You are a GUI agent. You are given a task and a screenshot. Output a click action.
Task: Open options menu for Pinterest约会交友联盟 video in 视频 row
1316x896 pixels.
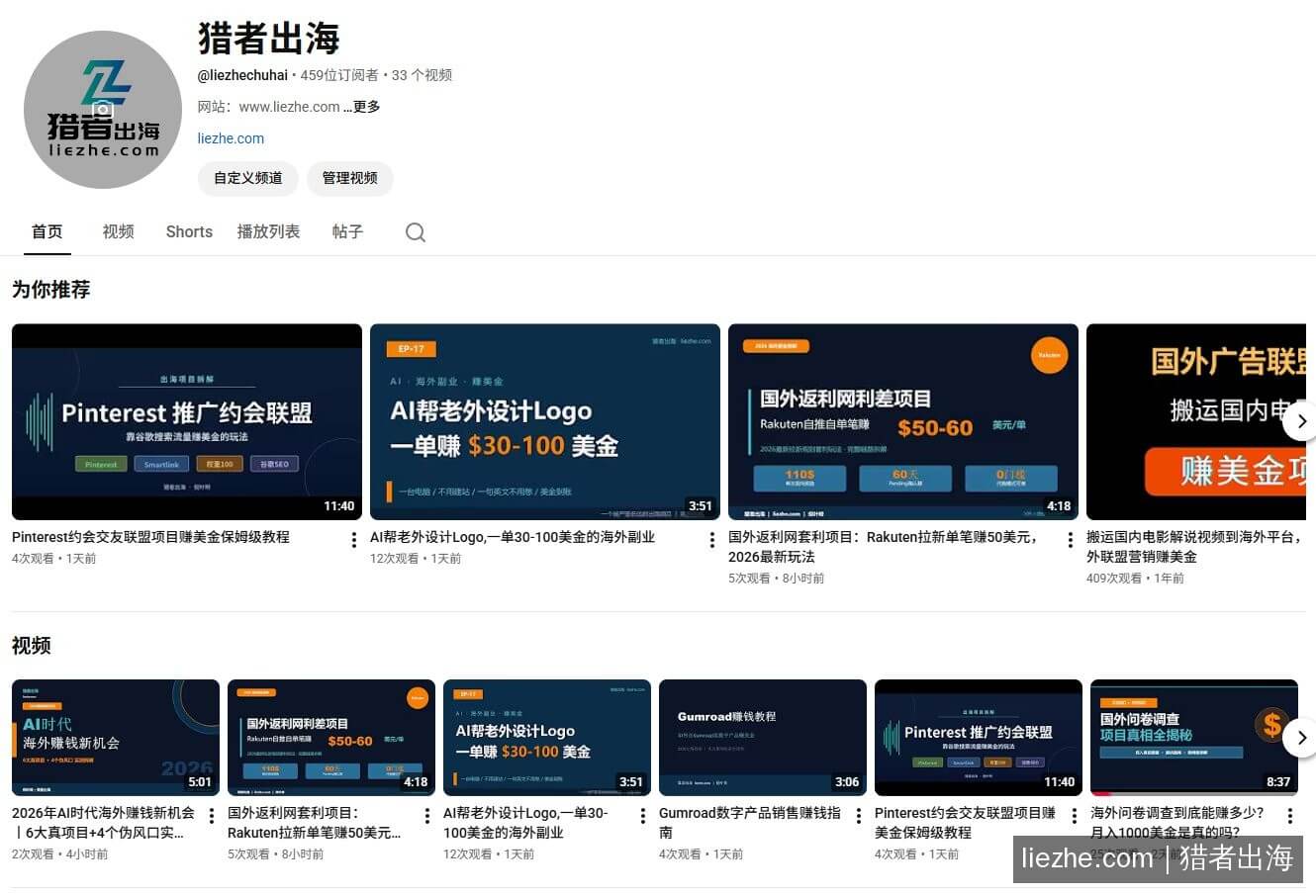1074,816
